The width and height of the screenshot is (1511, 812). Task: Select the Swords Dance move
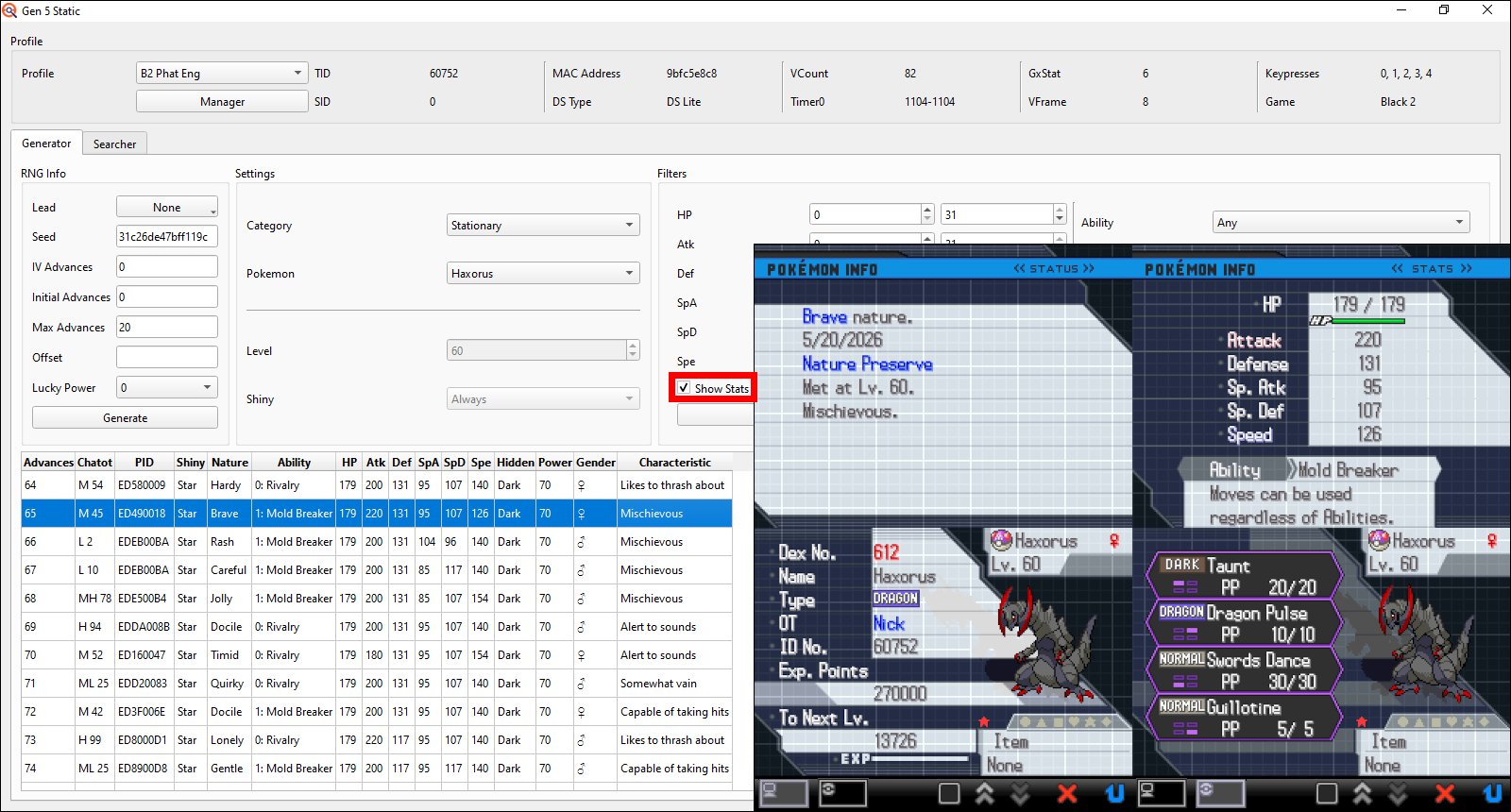pos(1244,670)
